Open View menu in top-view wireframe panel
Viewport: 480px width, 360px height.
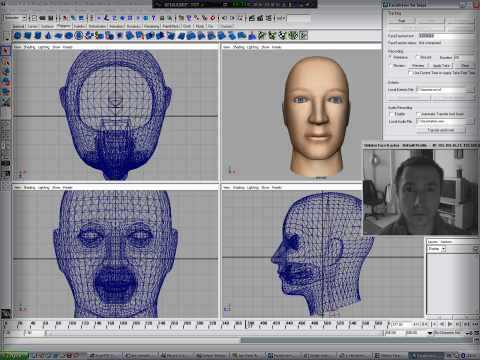17,47
